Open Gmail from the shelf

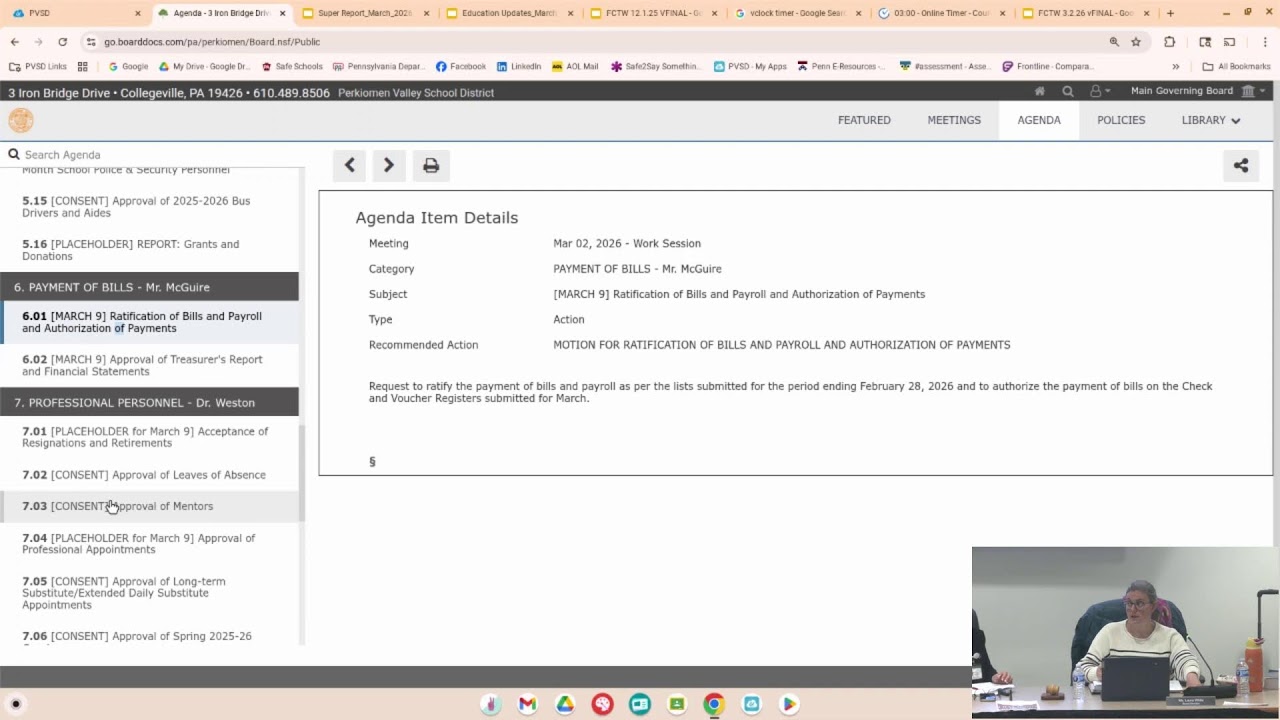pyautogui.click(x=527, y=704)
